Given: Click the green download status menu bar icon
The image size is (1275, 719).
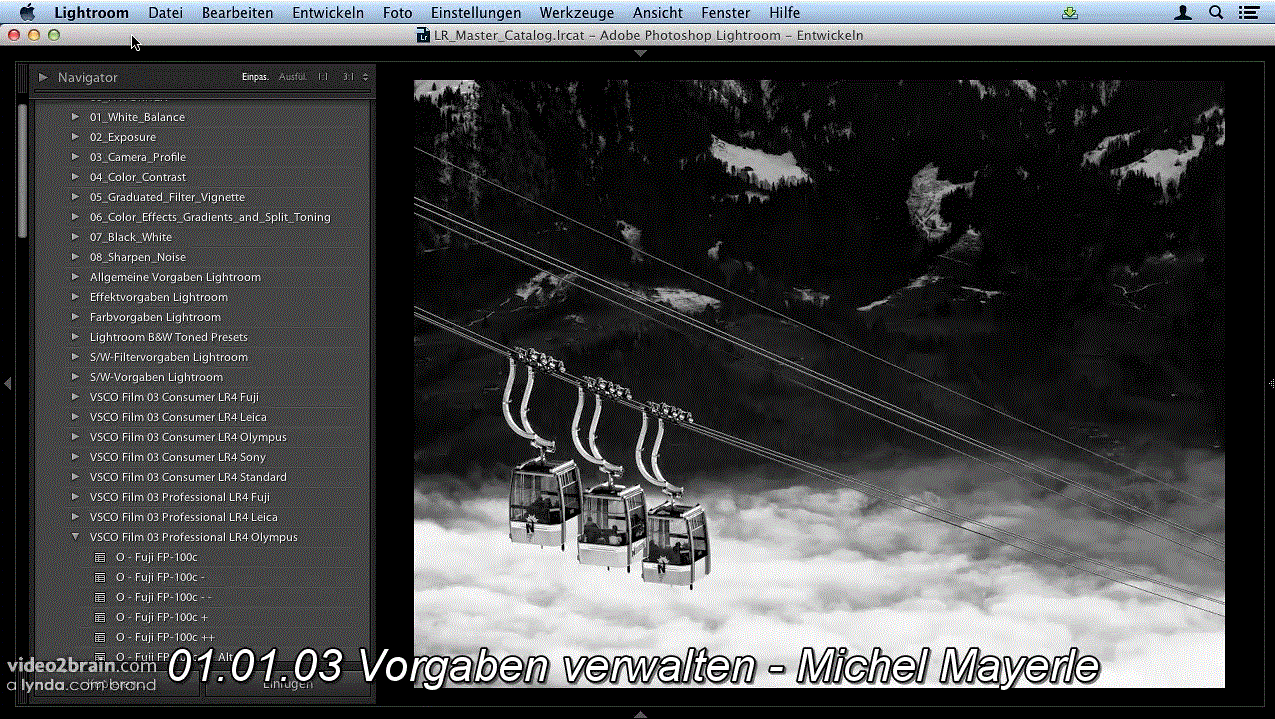Looking at the screenshot, I should (1070, 12).
